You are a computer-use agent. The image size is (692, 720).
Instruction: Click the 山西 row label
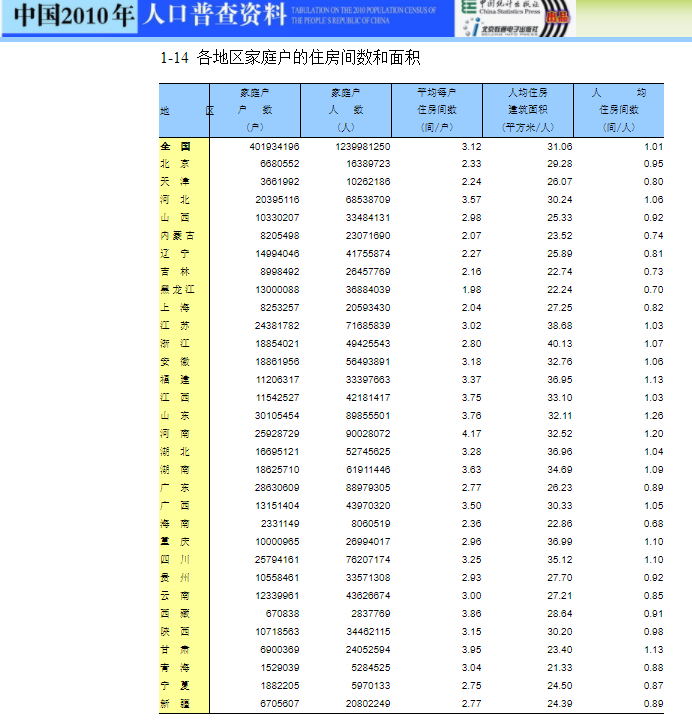(x=175, y=218)
